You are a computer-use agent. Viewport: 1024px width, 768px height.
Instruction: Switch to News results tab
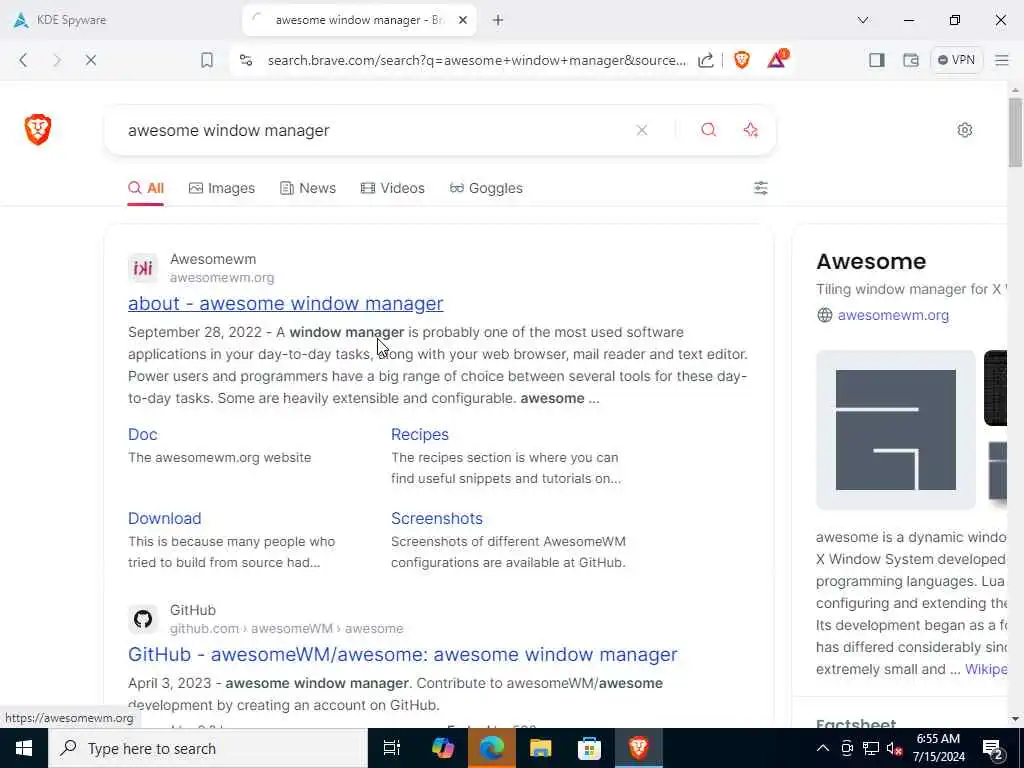308,188
